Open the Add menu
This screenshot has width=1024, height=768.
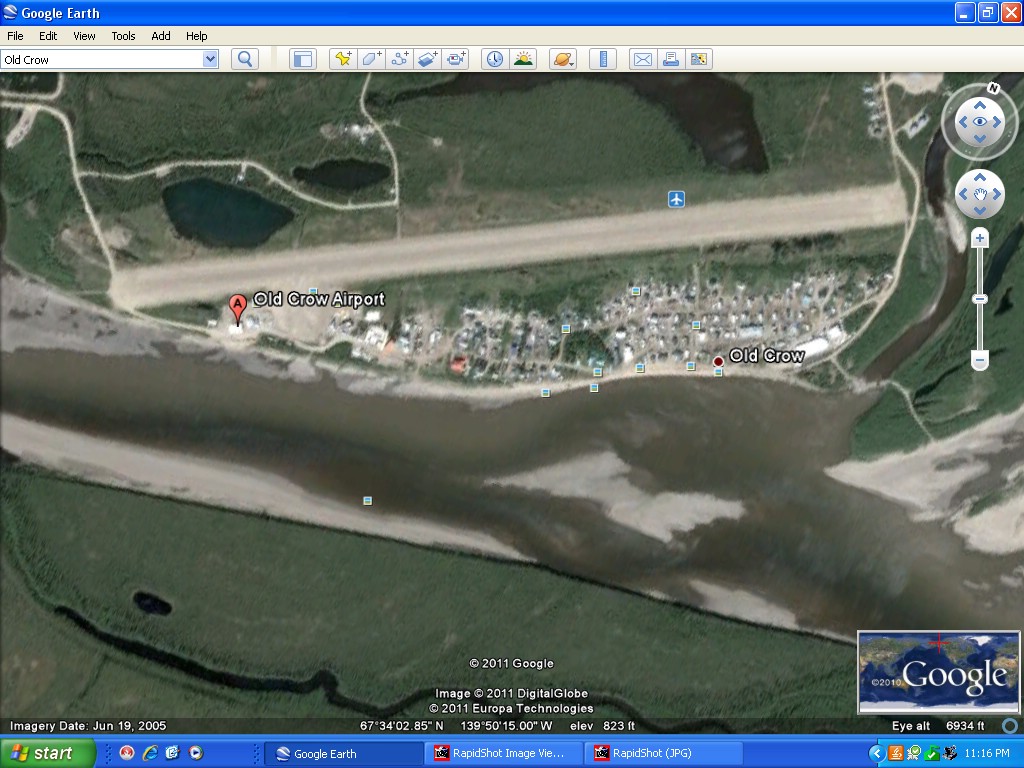click(x=161, y=36)
